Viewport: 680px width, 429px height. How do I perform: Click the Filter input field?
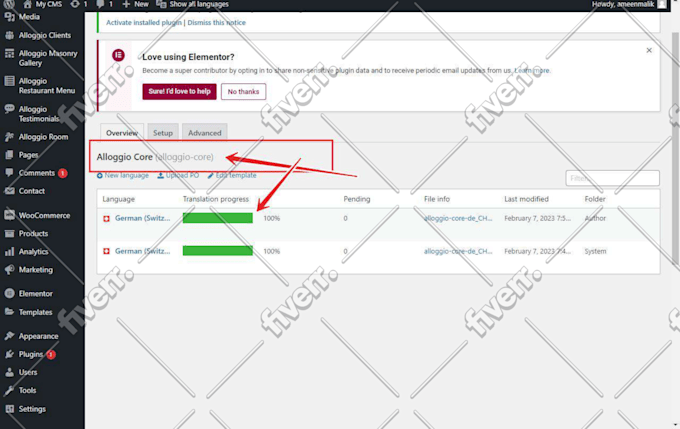(x=612, y=178)
